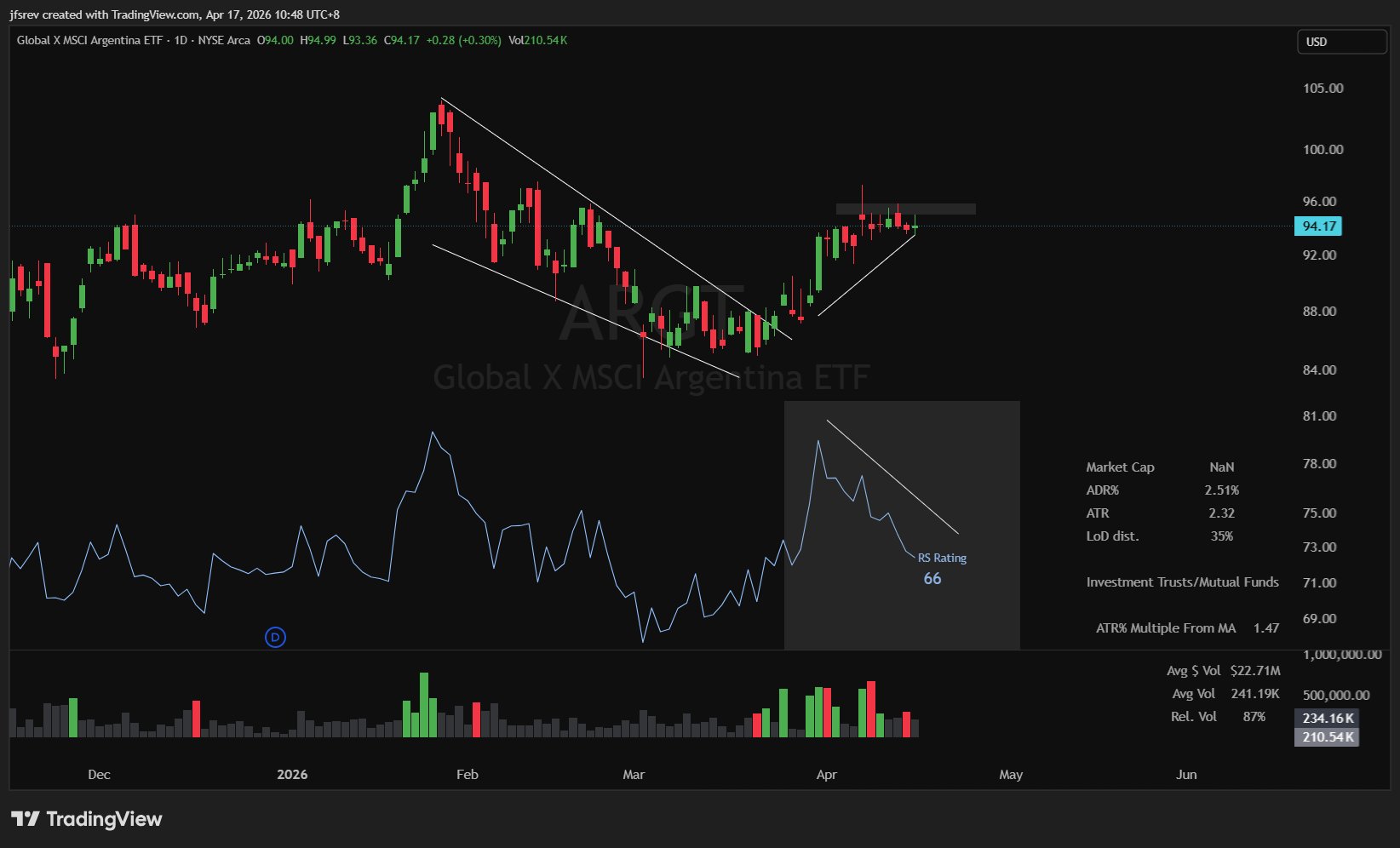Click Investment Trusts/Mutual Funds sector text
Viewport: 1400px width, 848px height.
1182,582
